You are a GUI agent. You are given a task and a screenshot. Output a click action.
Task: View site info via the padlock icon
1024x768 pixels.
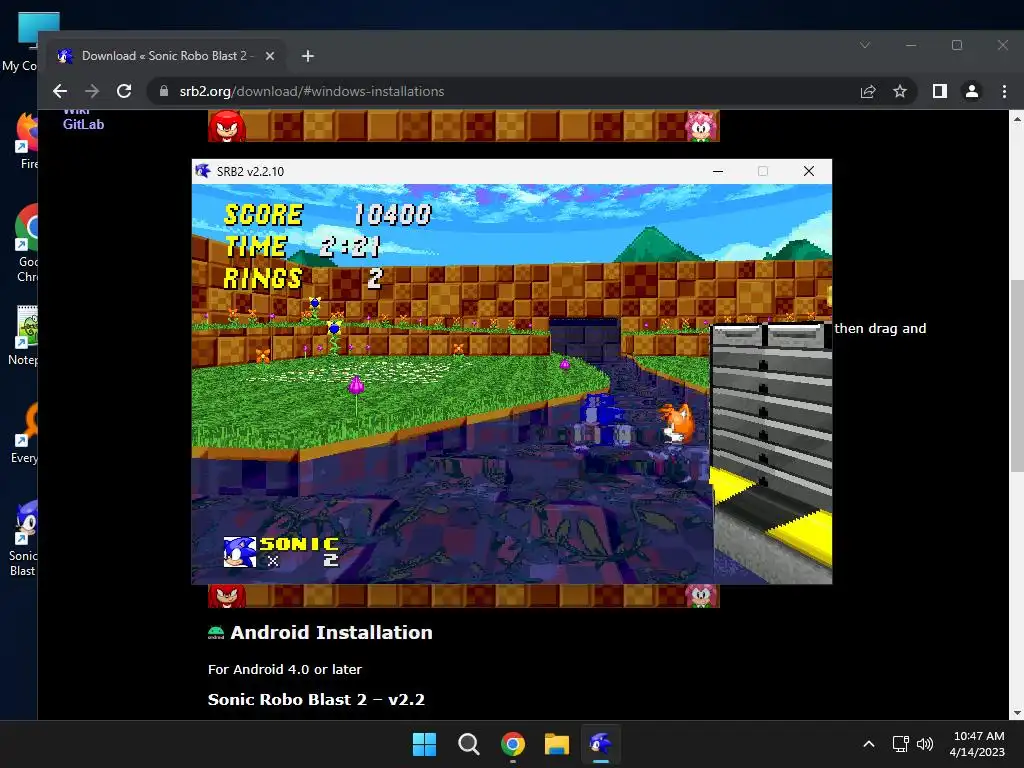point(164,91)
